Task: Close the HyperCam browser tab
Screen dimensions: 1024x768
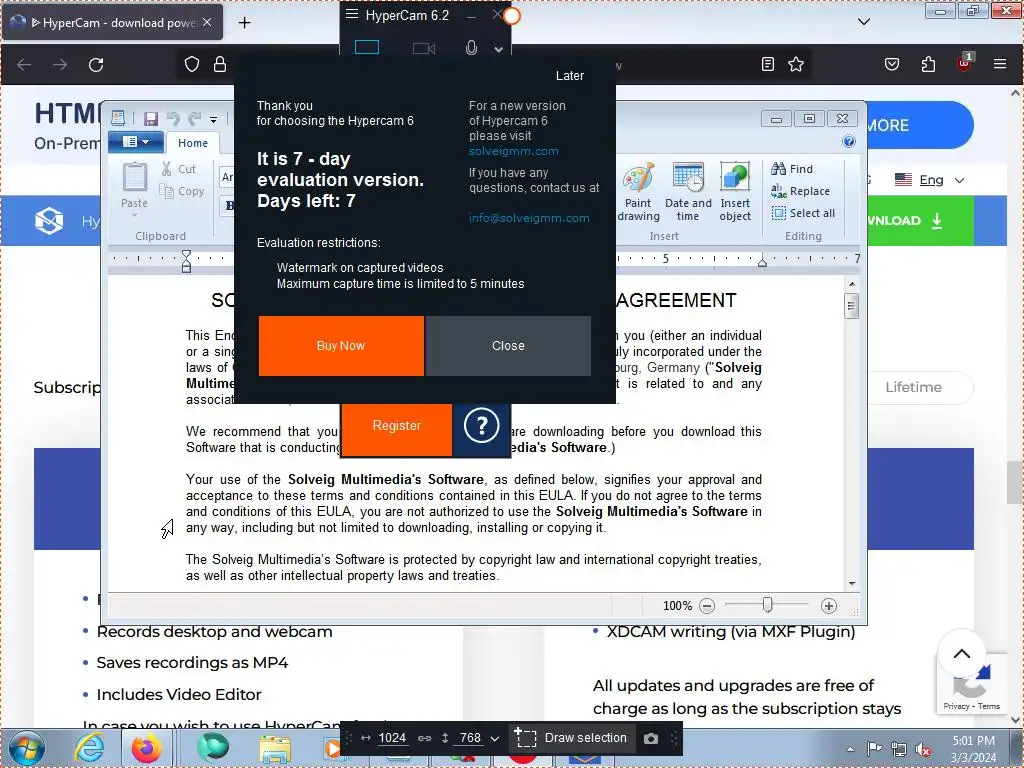Action: pos(207,22)
